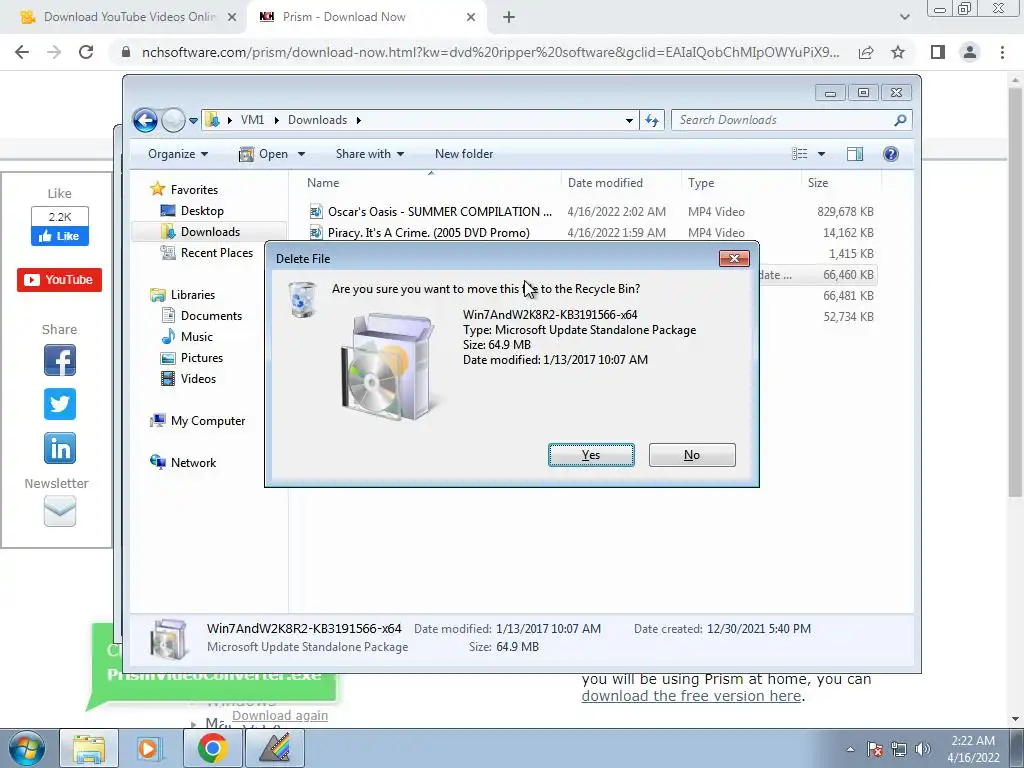Show hidden system tray icons
The image size is (1024, 768).
[850, 749]
